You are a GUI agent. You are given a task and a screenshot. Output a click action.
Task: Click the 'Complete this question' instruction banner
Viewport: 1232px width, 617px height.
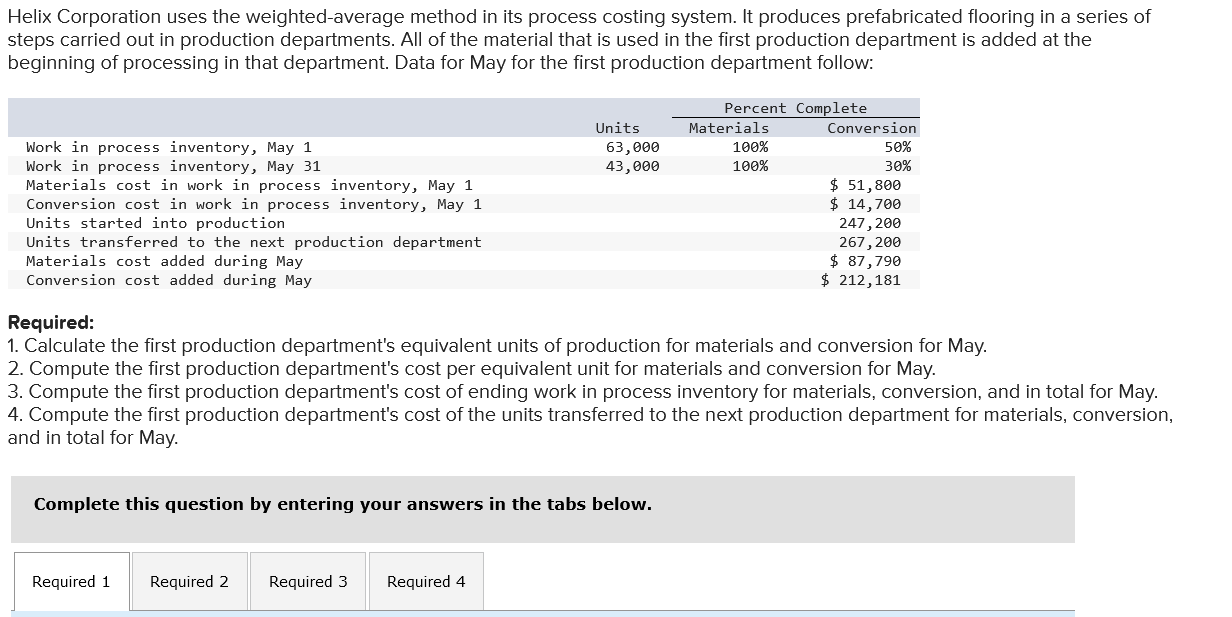click(342, 504)
